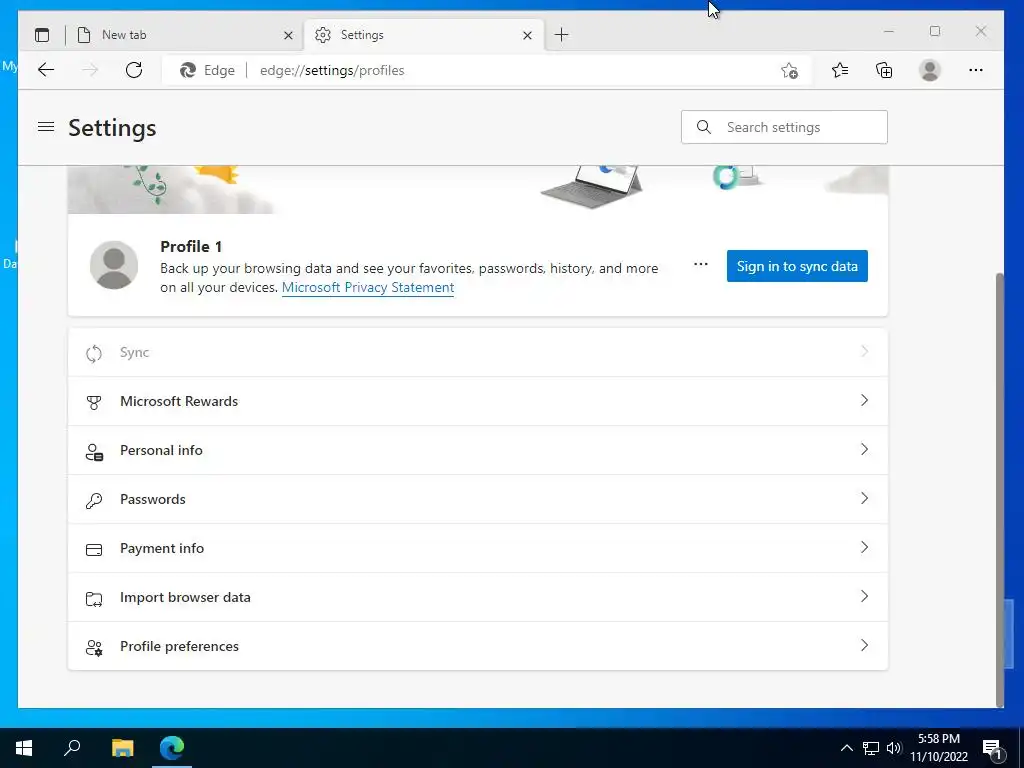The height and width of the screenshot is (768, 1024).
Task: Click the Settings page heading
Action: [112, 127]
